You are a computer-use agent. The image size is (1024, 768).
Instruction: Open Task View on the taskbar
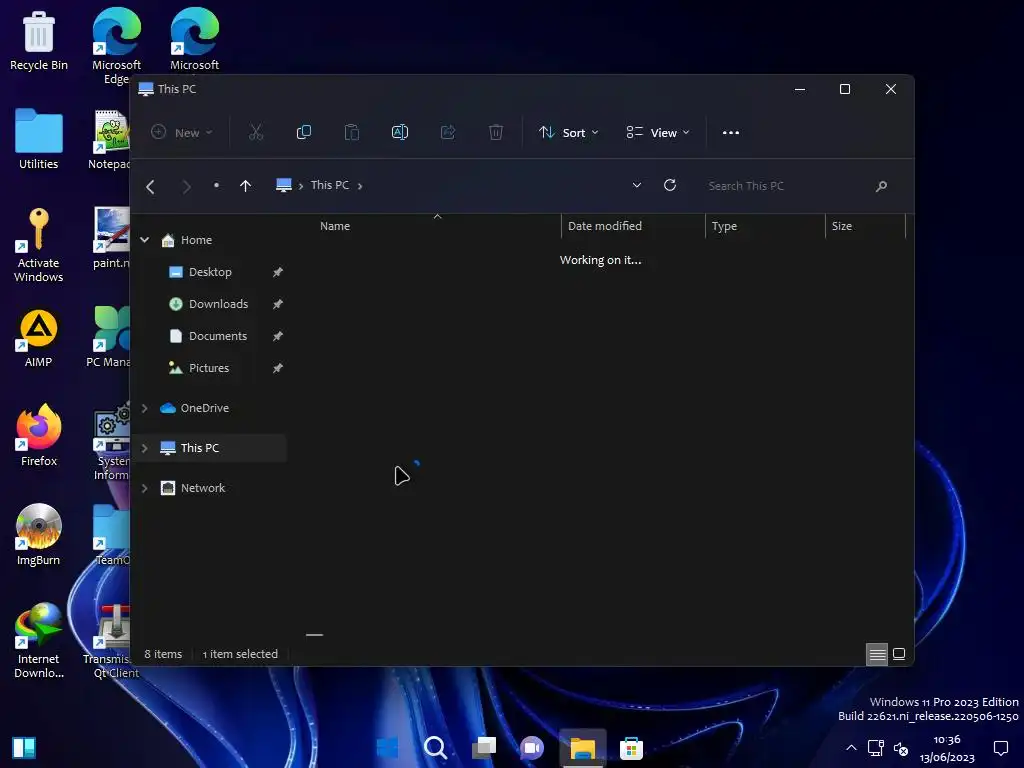pyautogui.click(x=484, y=748)
